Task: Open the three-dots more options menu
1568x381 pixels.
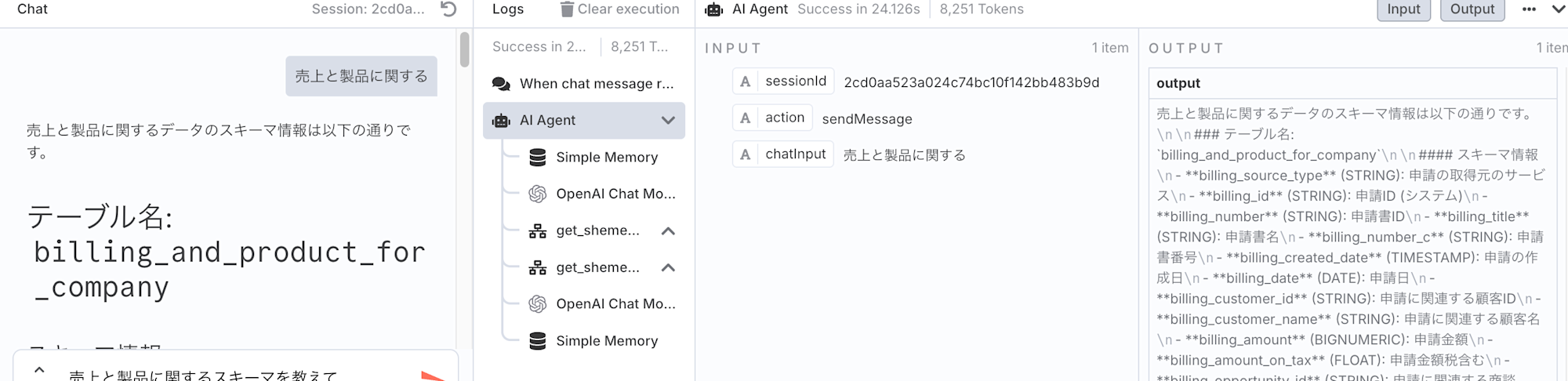Action: click(x=1529, y=9)
